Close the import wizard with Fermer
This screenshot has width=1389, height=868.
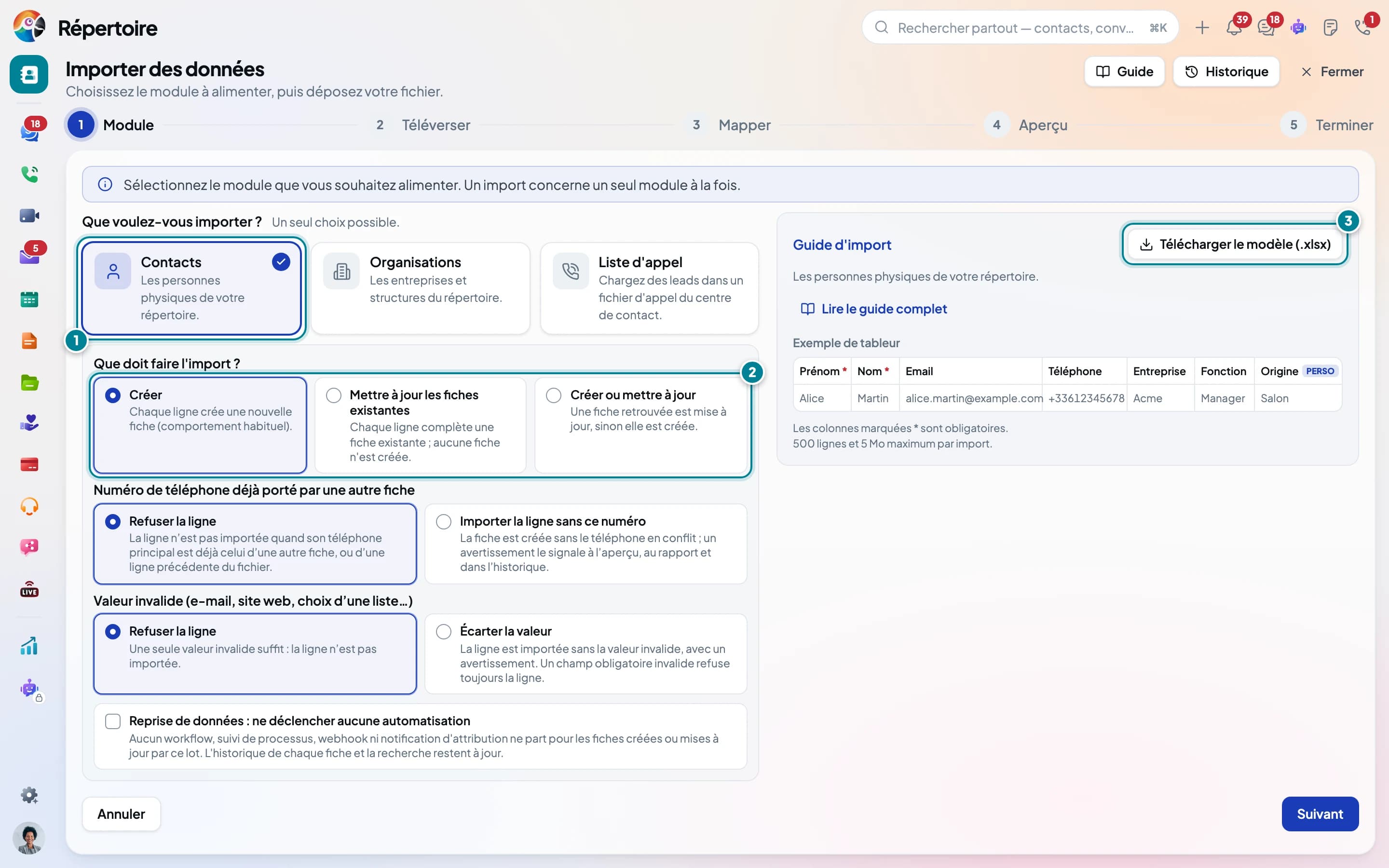coord(1332,72)
